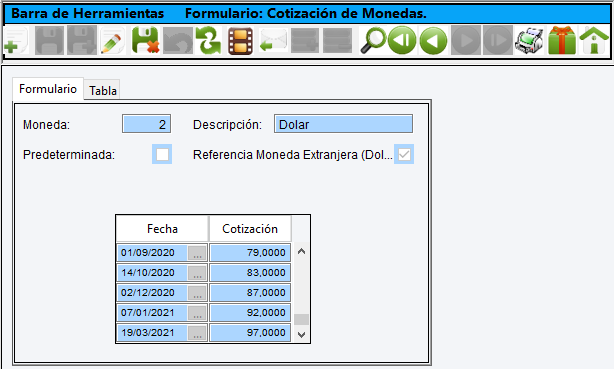The width and height of the screenshot is (614, 369).
Task: Select the date cell 02/12/2020
Action: tap(152, 293)
